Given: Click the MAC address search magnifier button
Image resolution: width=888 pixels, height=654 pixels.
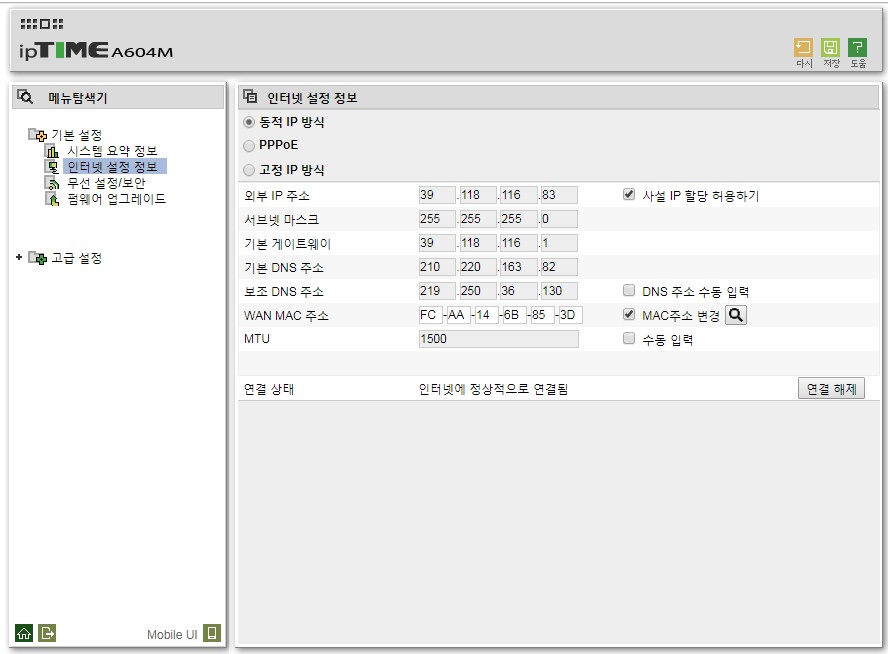Looking at the screenshot, I should [x=736, y=315].
